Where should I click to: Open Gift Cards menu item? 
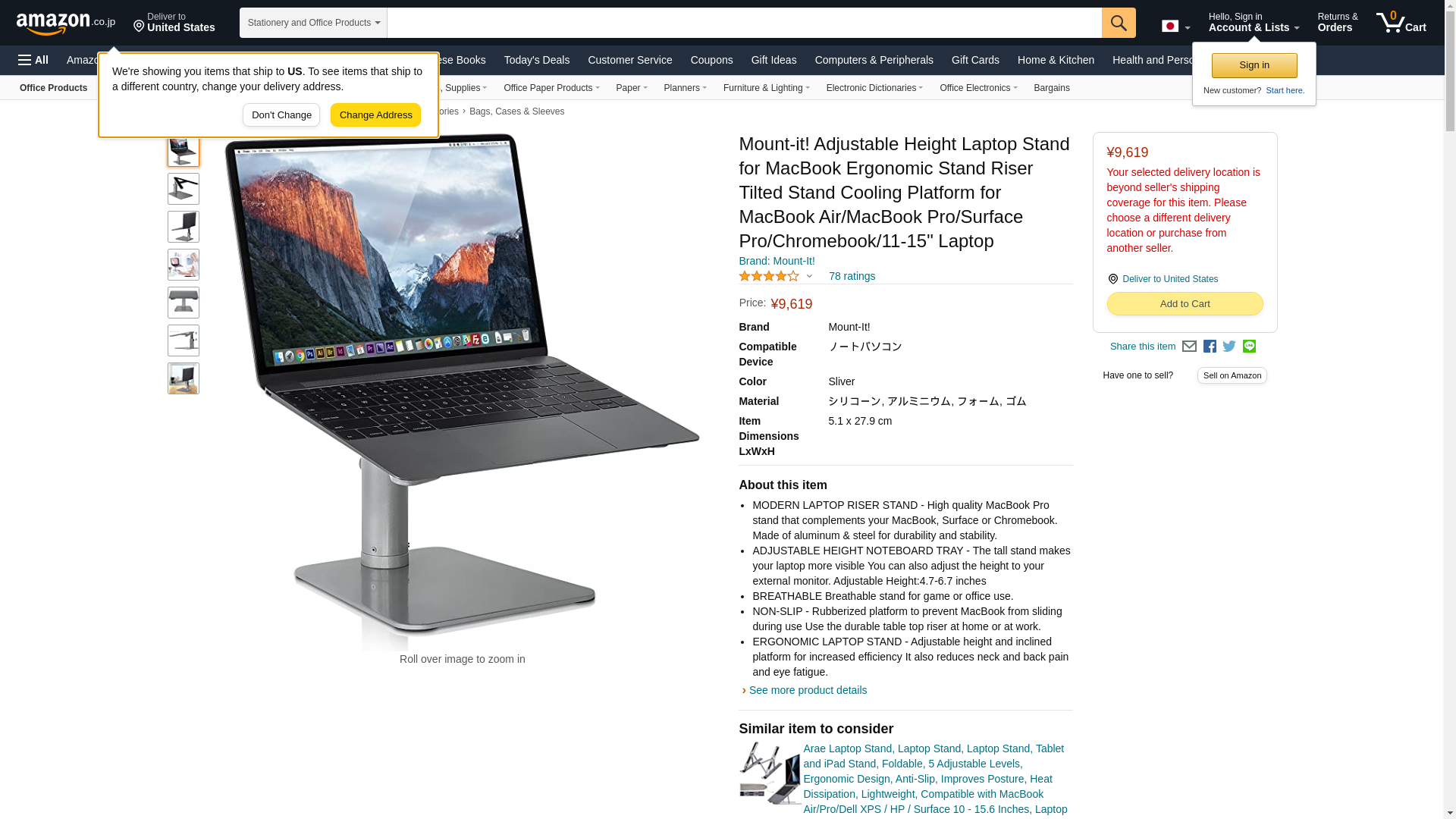975,60
